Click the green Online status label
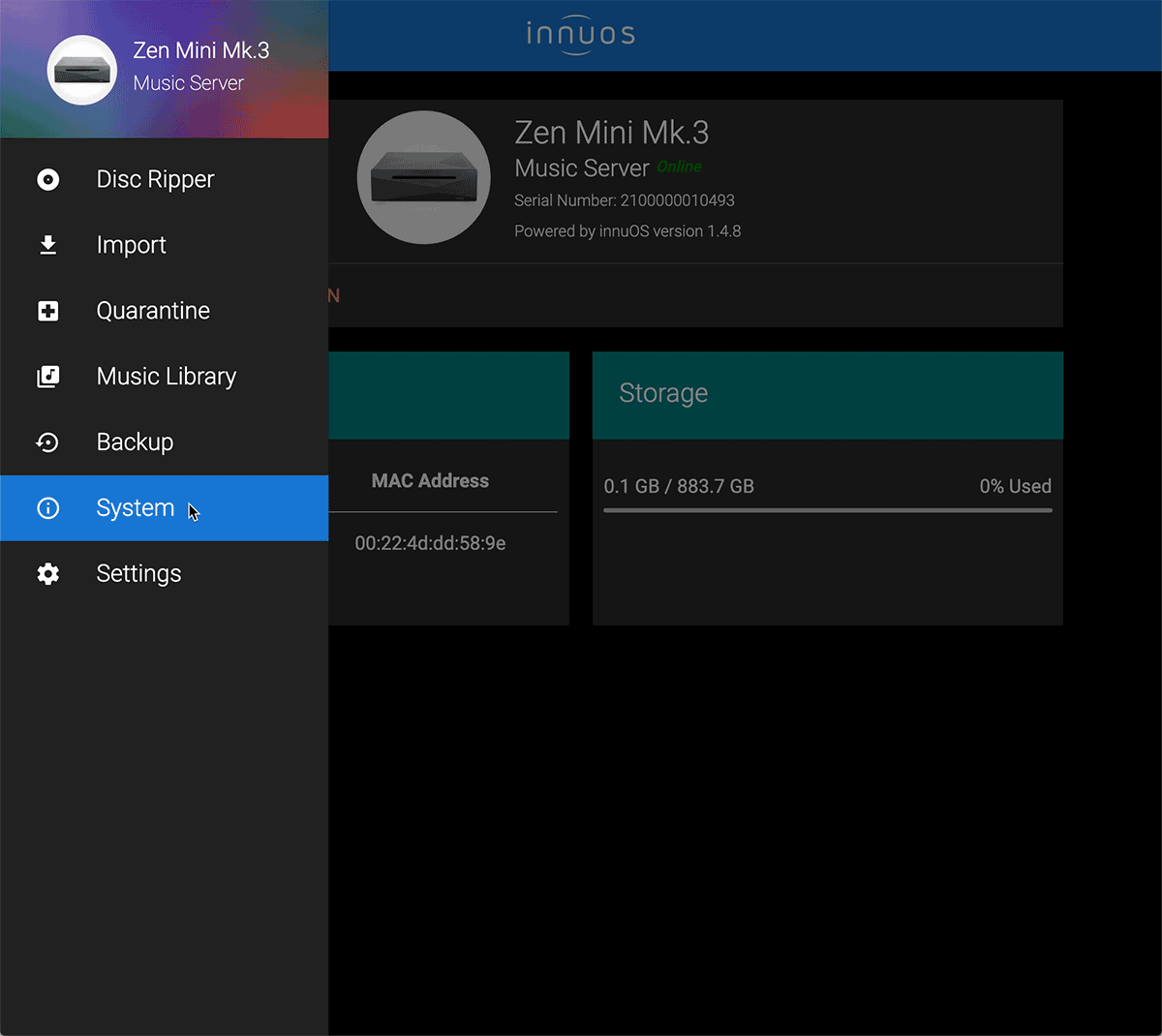The image size is (1162, 1036). coord(680,167)
